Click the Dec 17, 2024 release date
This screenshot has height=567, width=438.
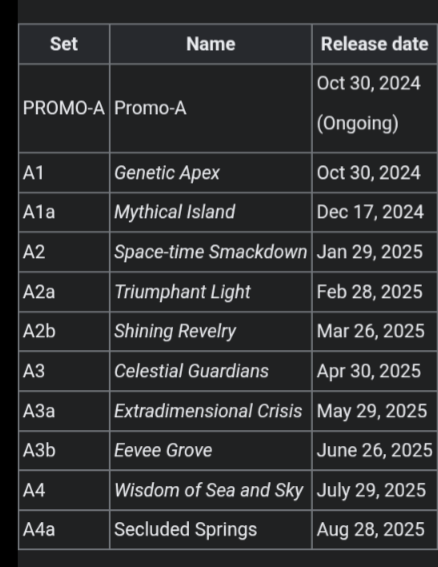370,212
